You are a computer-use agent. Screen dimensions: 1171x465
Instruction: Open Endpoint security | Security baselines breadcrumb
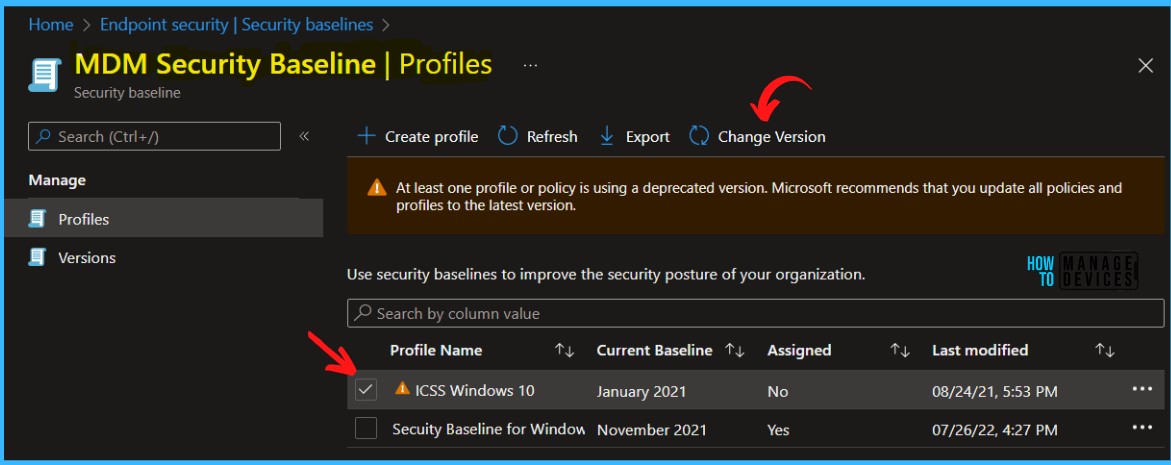click(237, 25)
